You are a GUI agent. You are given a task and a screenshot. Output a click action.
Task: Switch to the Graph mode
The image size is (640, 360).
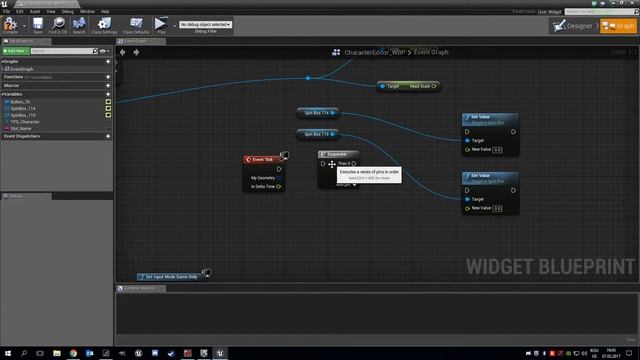click(x=618, y=26)
